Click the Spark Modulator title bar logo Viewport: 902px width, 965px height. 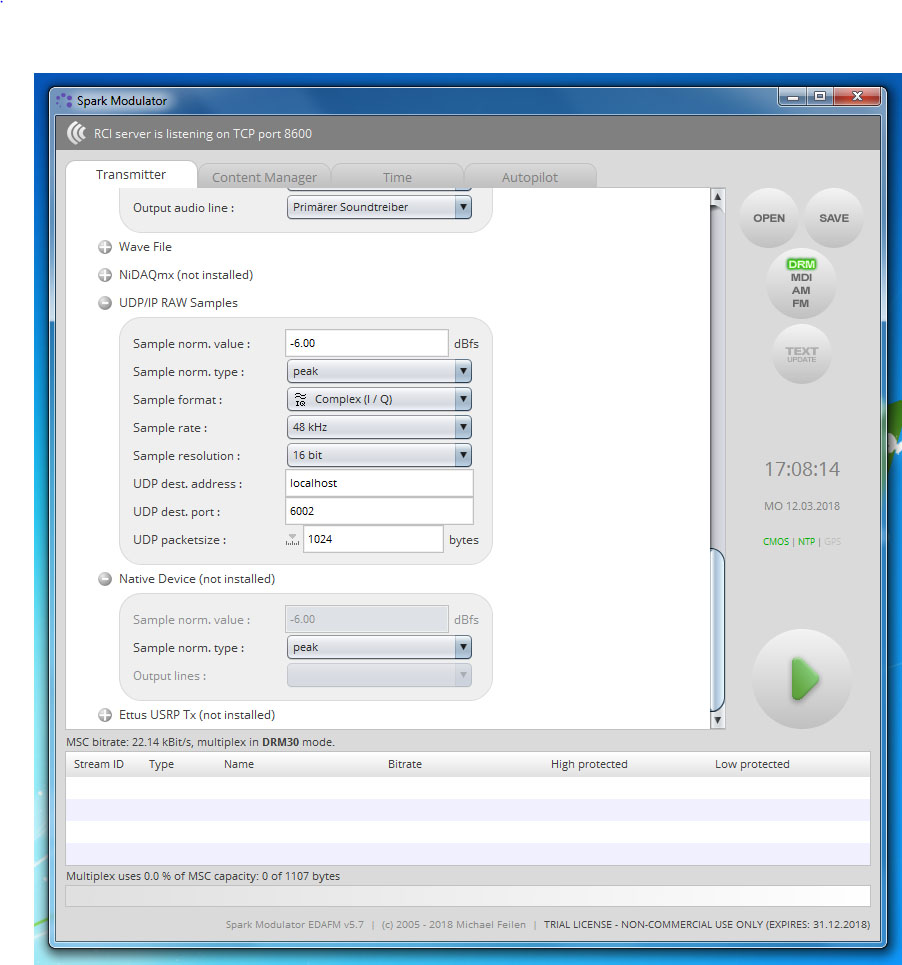tap(65, 101)
